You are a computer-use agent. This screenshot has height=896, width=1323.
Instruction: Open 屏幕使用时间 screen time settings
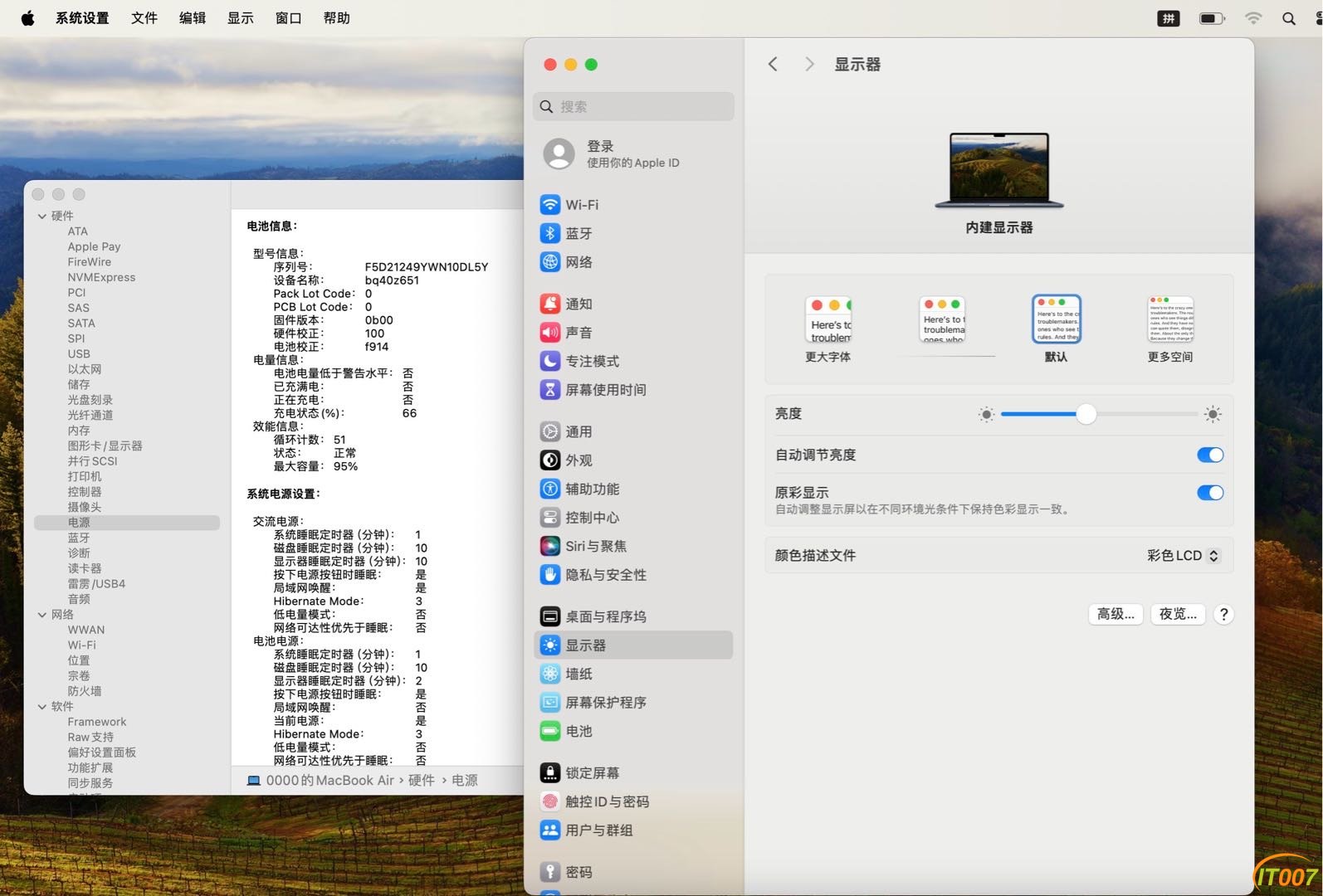(633, 390)
